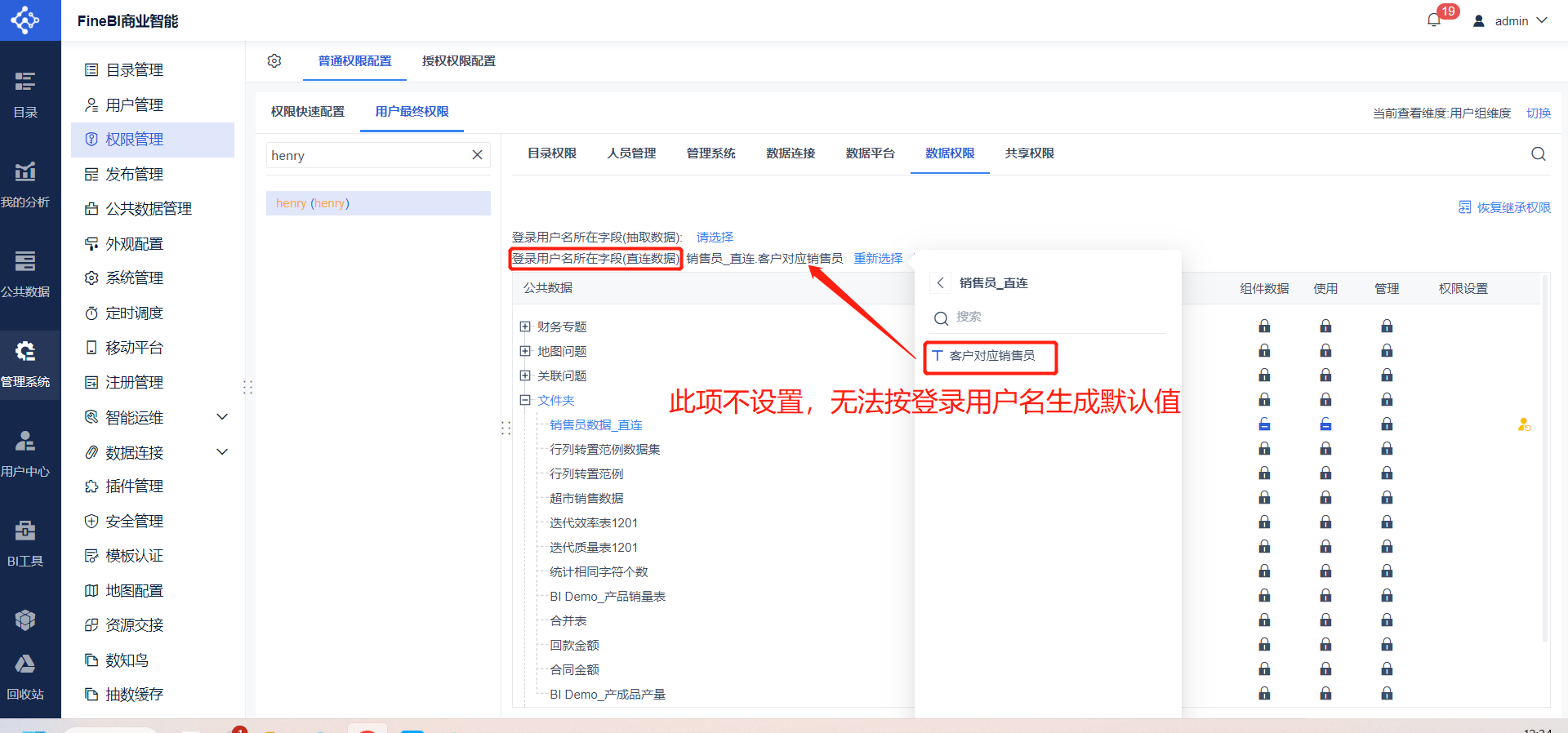The image size is (1568, 733).
Task: Click the cube icon above 回收站
Action: tap(25, 620)
